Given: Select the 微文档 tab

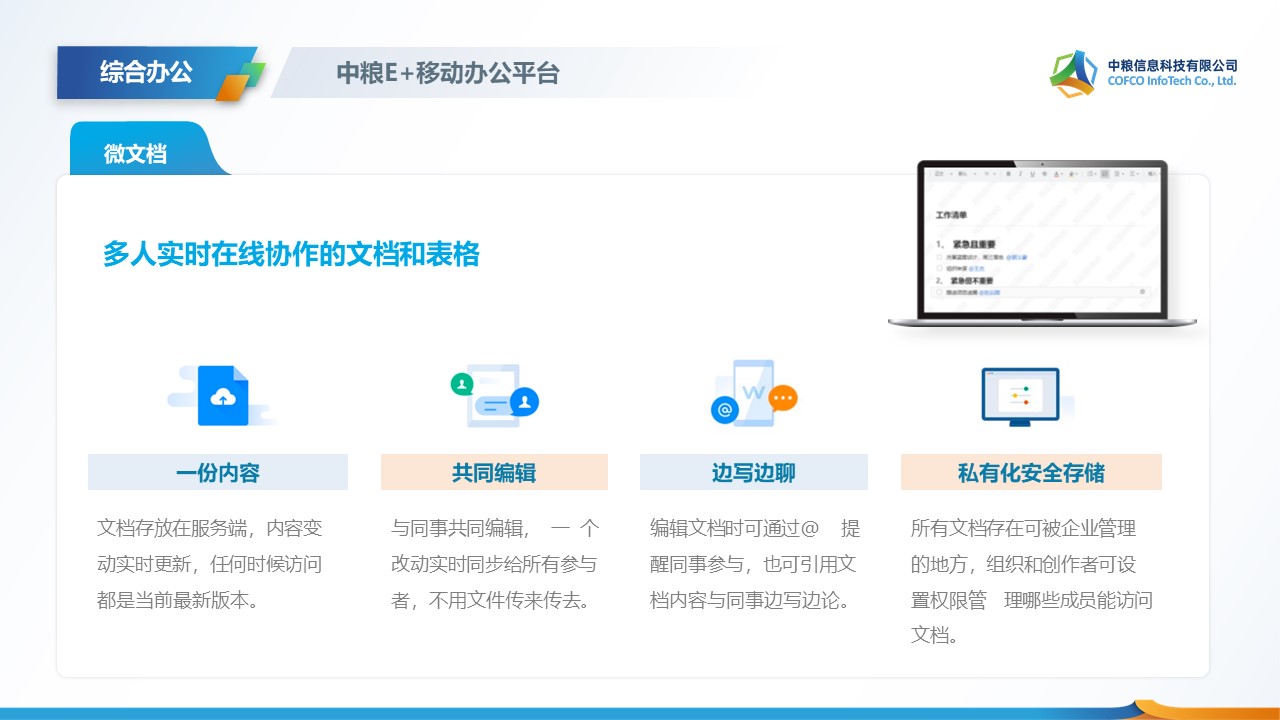Looking at the screenshot, I should 135,154.
